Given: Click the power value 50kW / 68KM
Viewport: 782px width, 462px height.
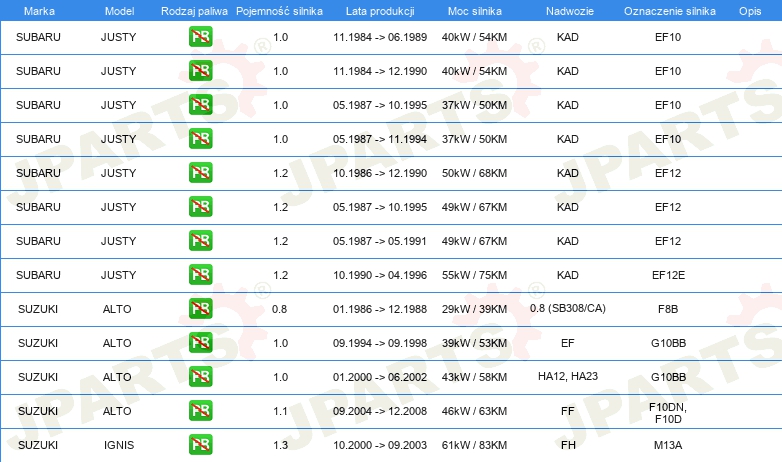Looking at the screenshot, I should tap(474, 173).
